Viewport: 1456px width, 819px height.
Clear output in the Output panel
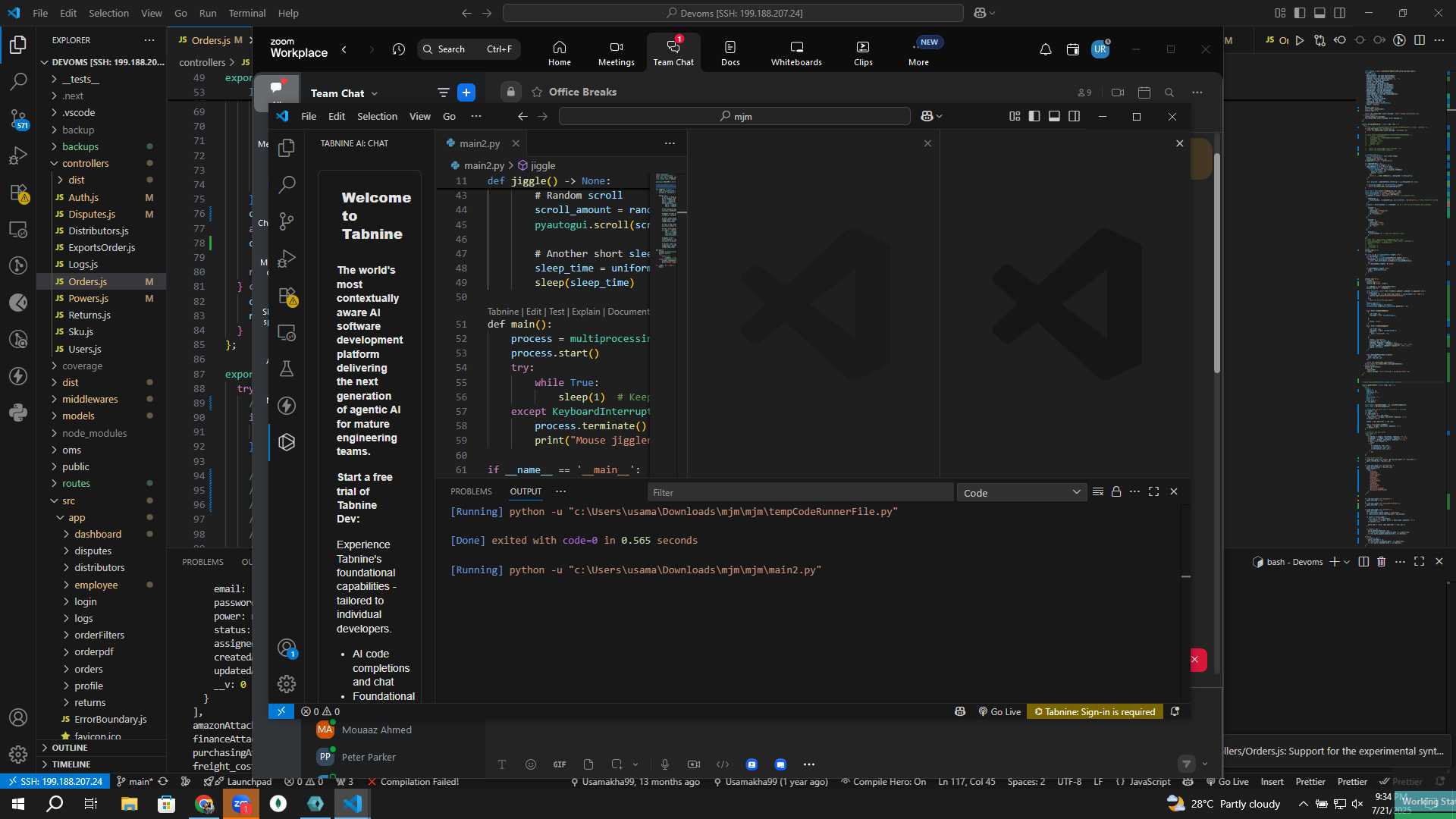(x=1097, y=492)
